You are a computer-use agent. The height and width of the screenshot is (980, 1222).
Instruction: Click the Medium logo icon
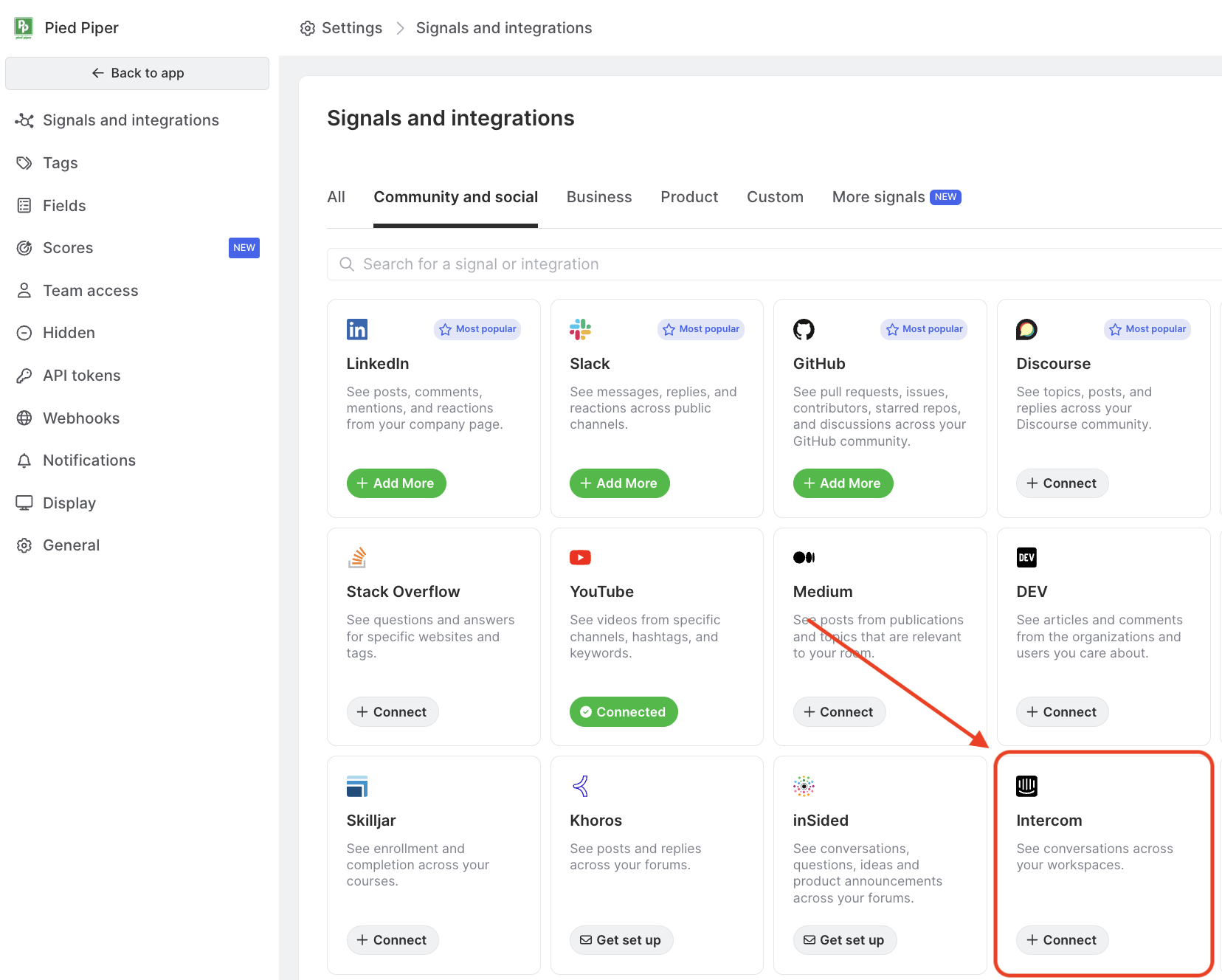pyautogui.click(x=804, y=557)
